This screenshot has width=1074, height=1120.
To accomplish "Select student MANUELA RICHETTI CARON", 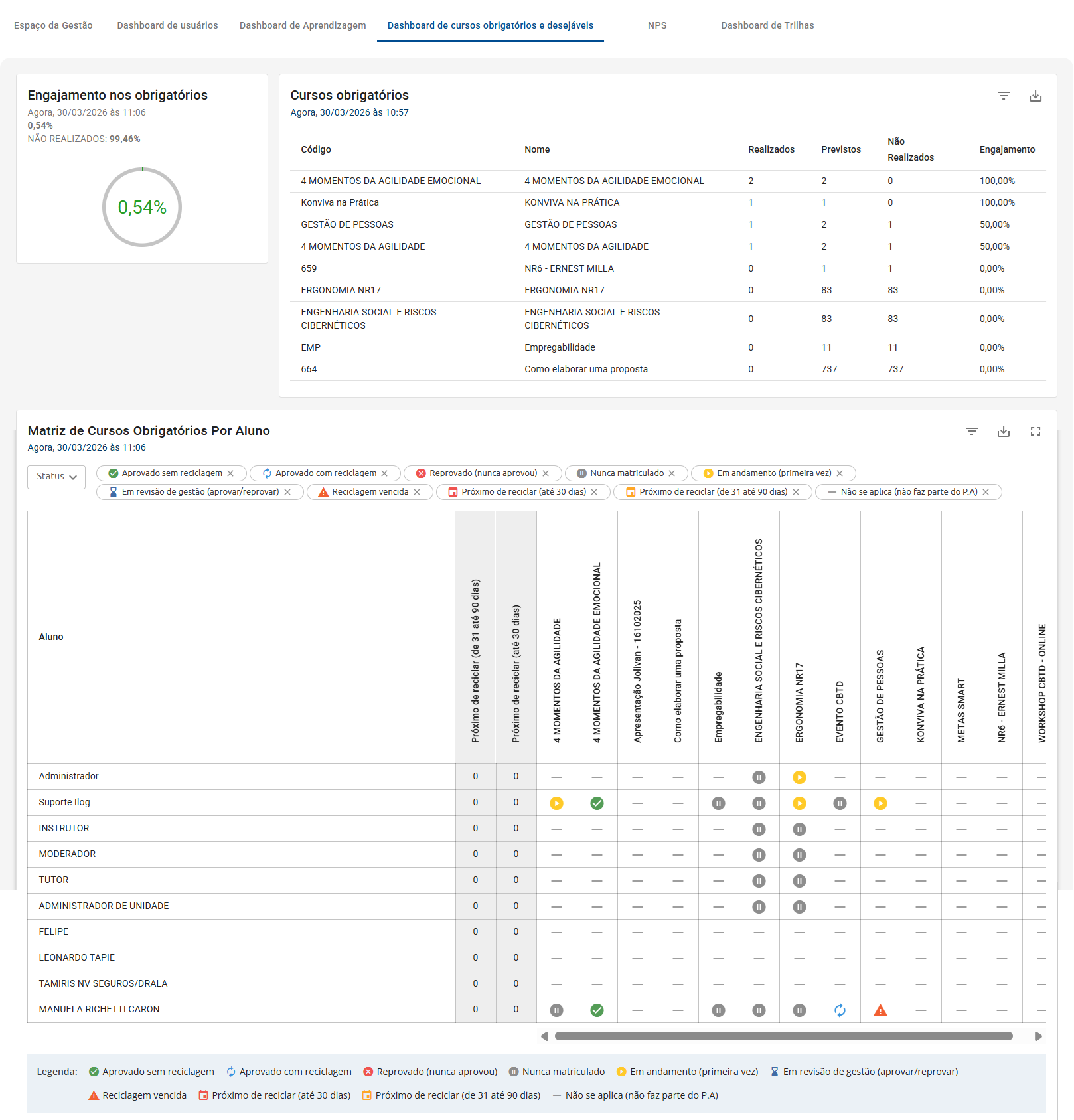I will pyautogui.click(x=98, y=1009).
